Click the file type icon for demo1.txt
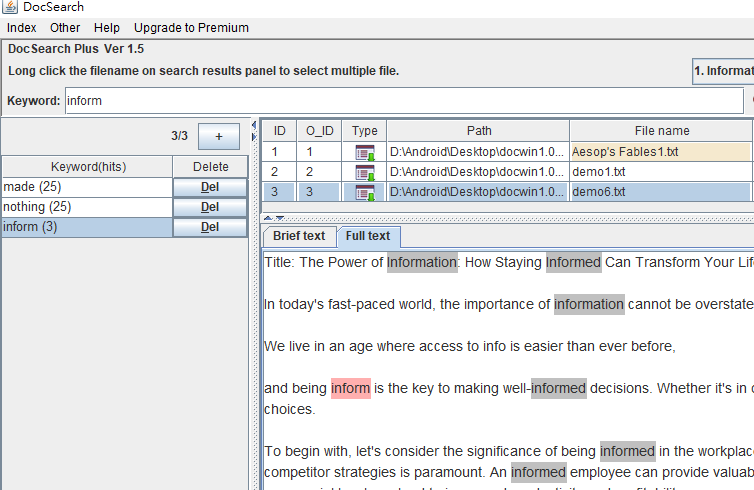The height and width of the screenshot is (490, 754). pyautogui.click(x=365, y=172)
